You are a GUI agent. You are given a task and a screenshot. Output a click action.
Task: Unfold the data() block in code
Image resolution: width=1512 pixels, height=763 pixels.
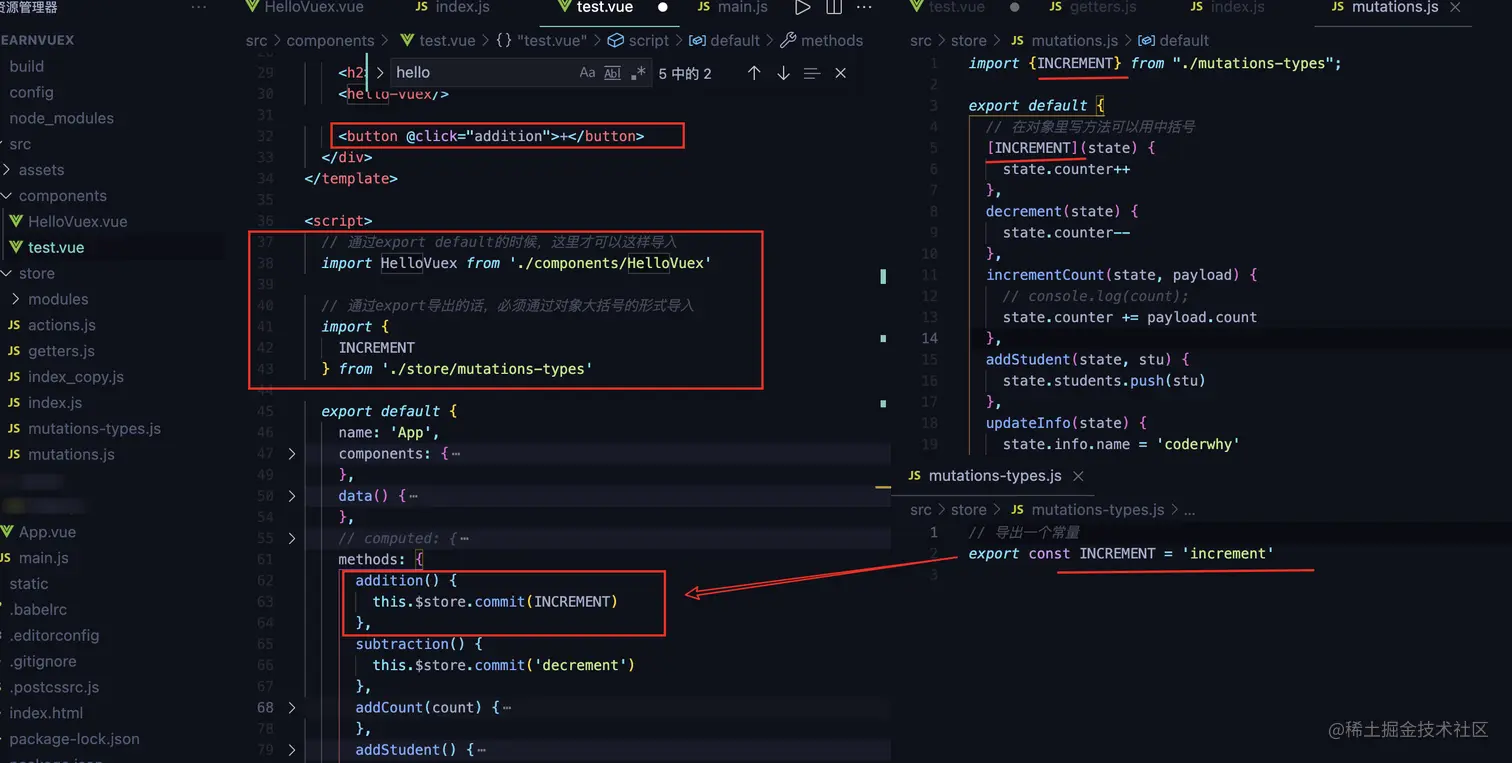pos(292,496)
